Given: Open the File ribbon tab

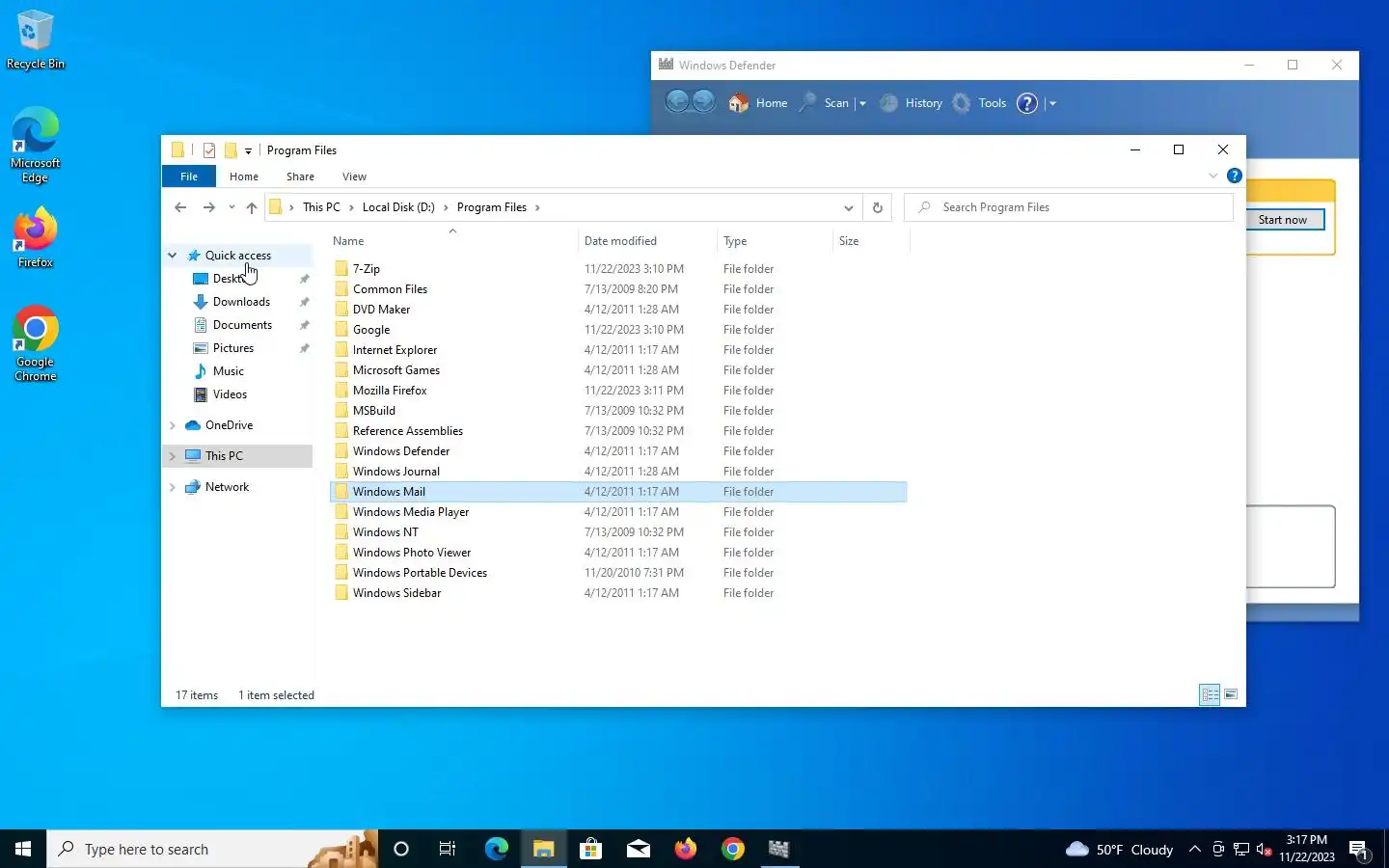Looking at the screenshot, I should tap(189, 176).
